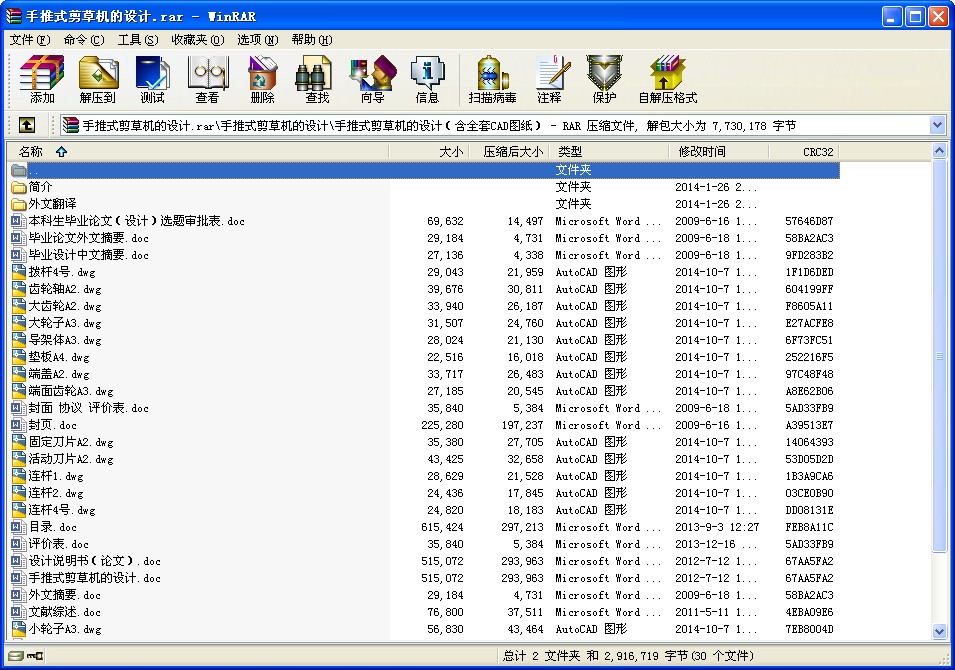Click the 自解压格式 (SFX) icon
This screenshot has height=670, width=955.
667,80
